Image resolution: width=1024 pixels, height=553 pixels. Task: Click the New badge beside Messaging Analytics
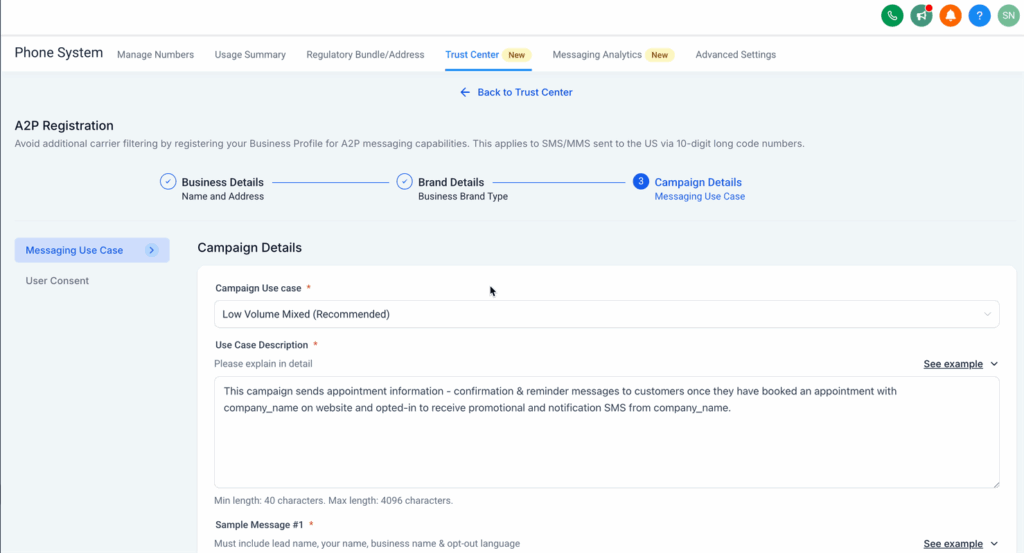click(x=660, y=55)
